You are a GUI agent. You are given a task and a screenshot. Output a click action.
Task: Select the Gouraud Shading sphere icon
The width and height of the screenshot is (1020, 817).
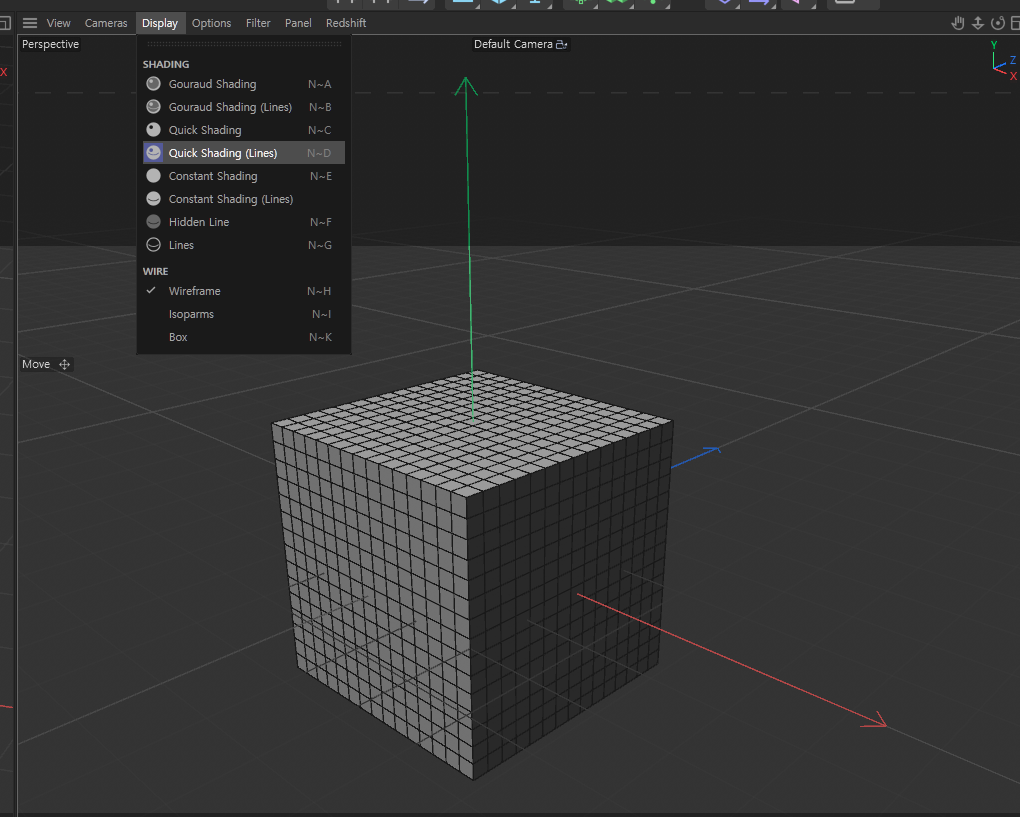153,84
